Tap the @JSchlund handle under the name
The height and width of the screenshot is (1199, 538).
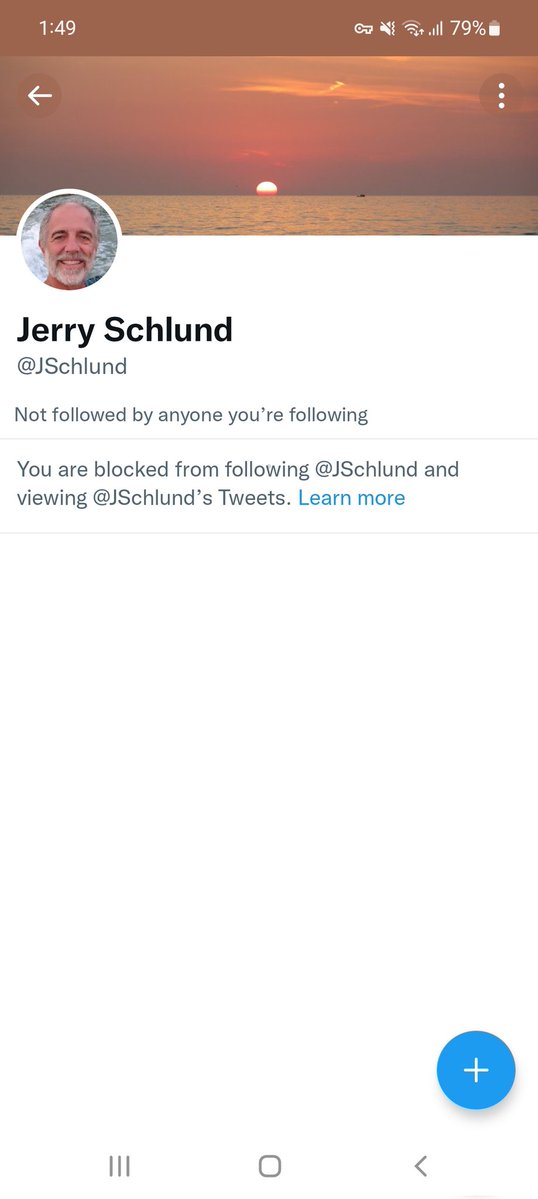click(72, 366)
